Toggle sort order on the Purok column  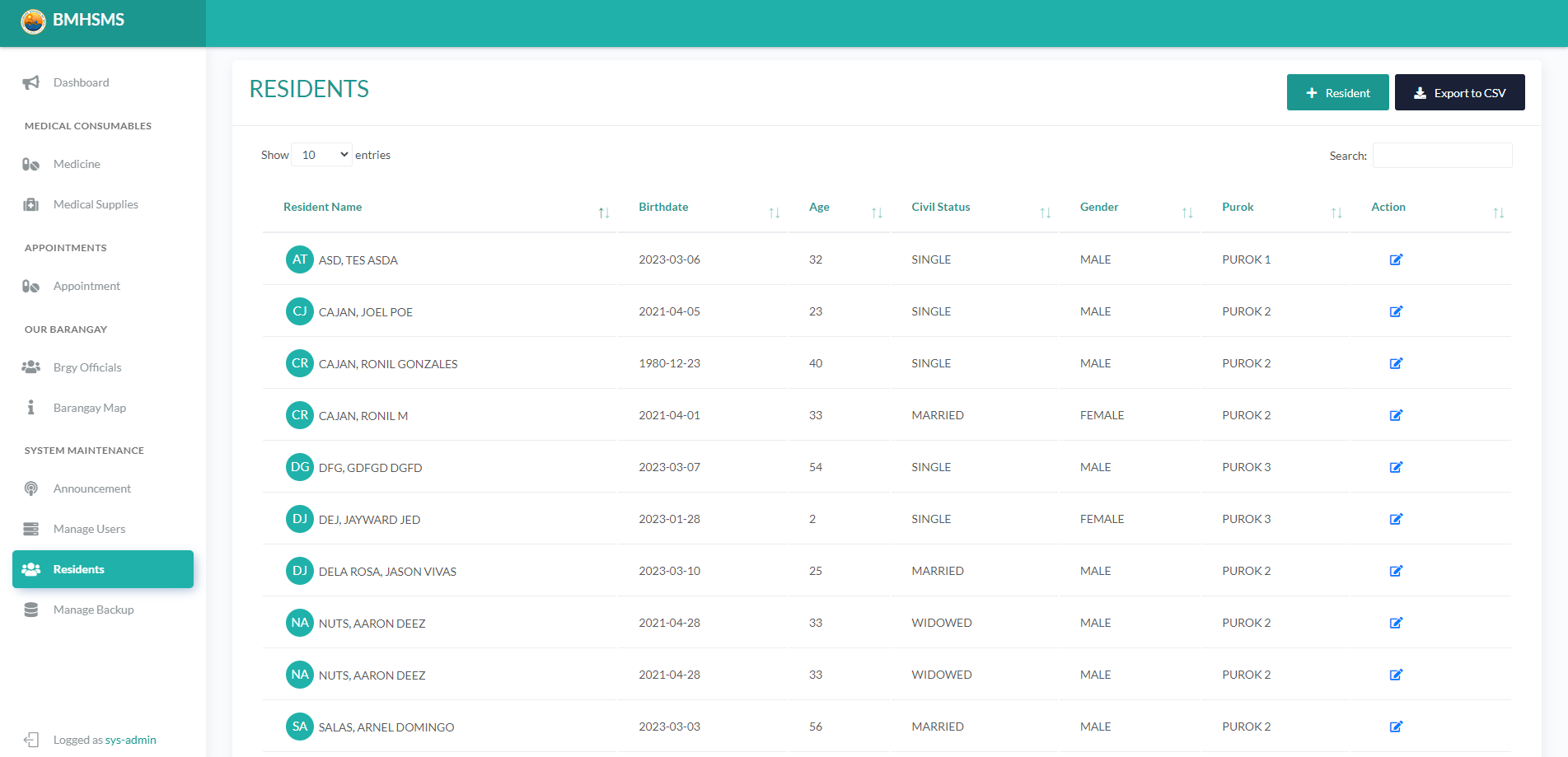1335,212
